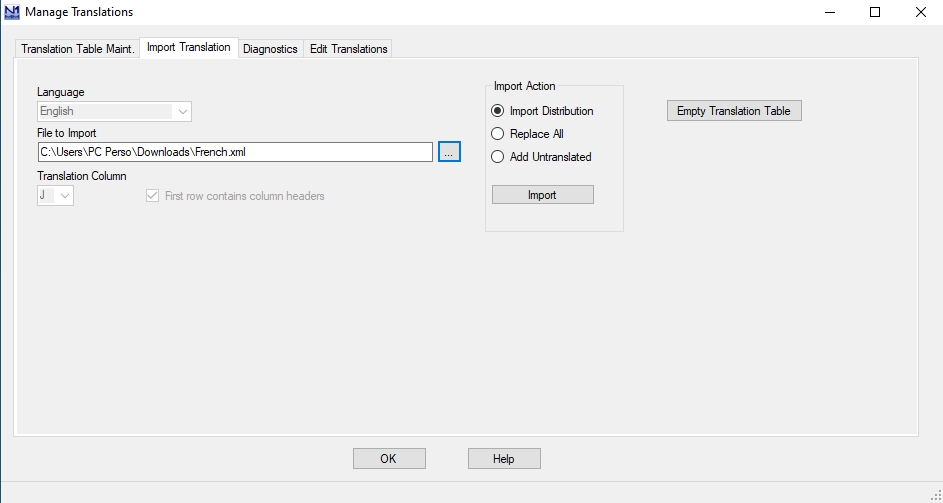Maximize the Manage Translations window
The height and width of the screenshot is (503, 943).
[x=875, y=12]
